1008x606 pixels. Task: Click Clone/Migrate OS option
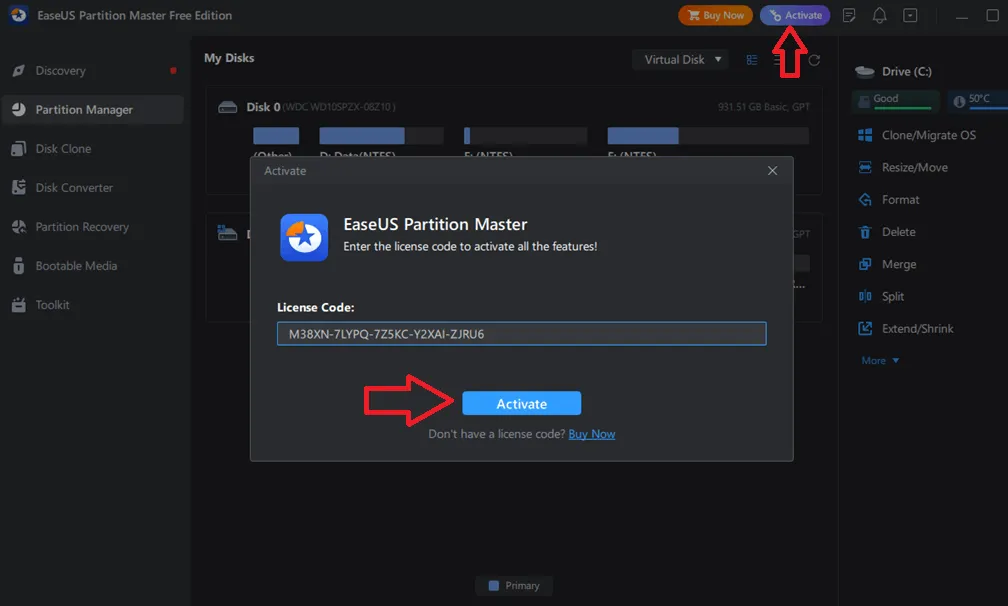point(928,136)
